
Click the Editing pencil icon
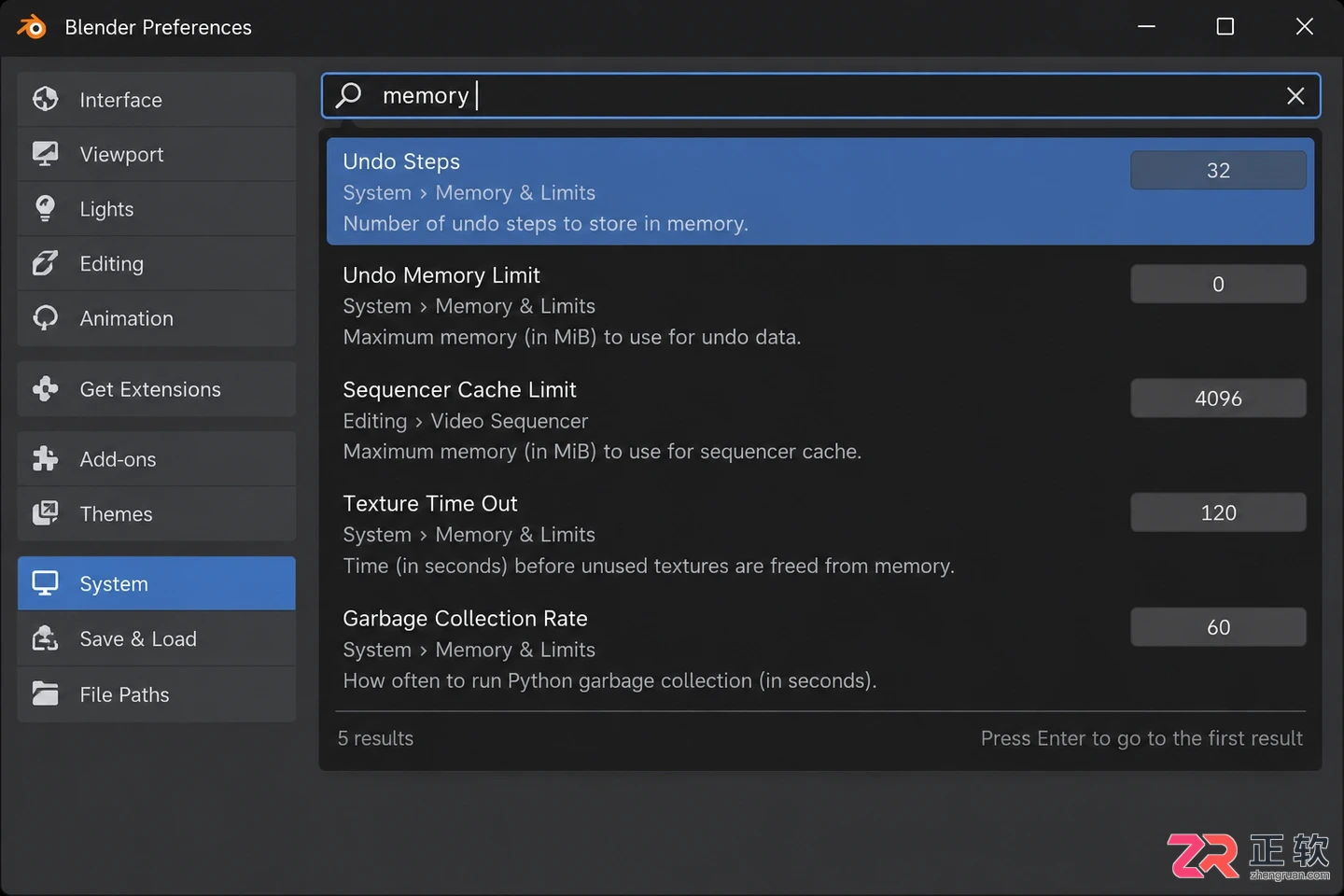45,263
